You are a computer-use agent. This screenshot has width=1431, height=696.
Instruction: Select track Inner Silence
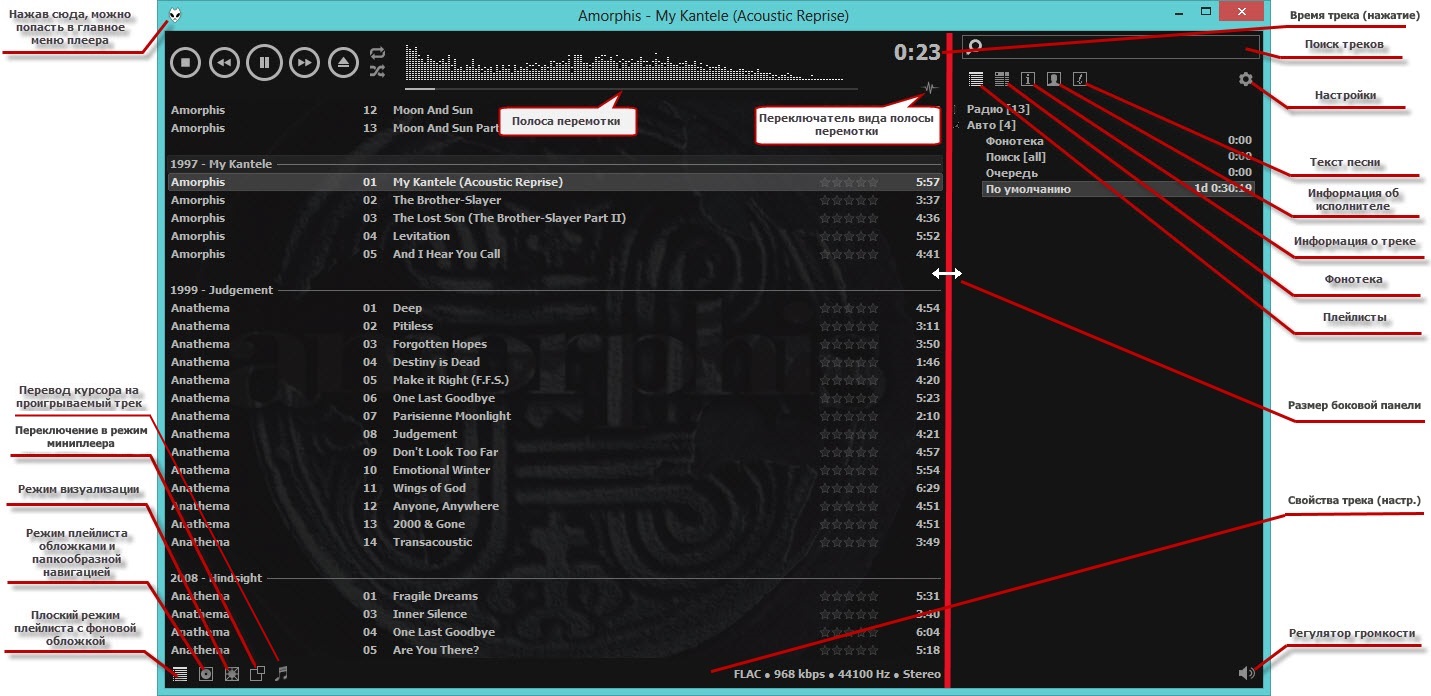[555, 614]
